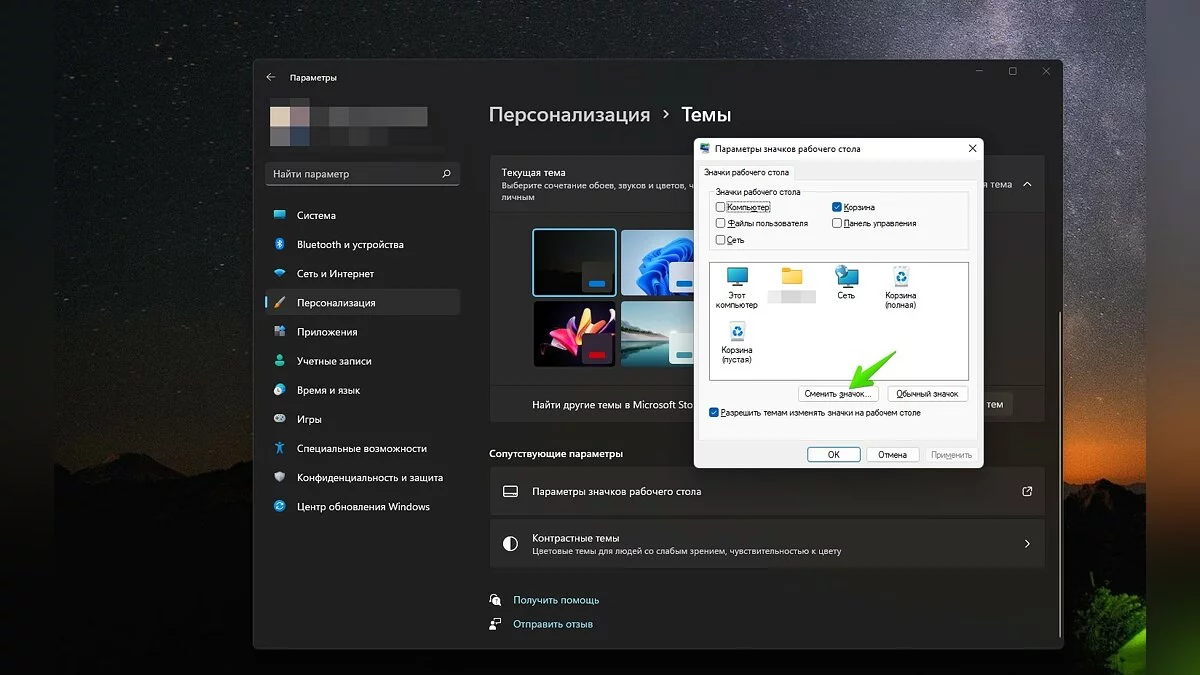Select the blue Windows bloom theme thumbnail

click(657, 262)
